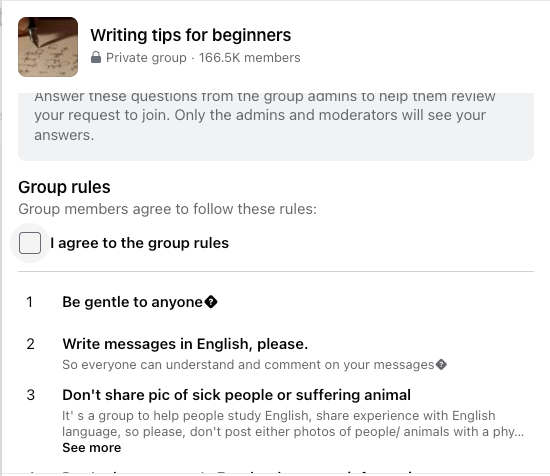The height and width of the screenshot is (476, 550).
Task: Click the '166.5K members' text
Action: click(x=249, y=58)
